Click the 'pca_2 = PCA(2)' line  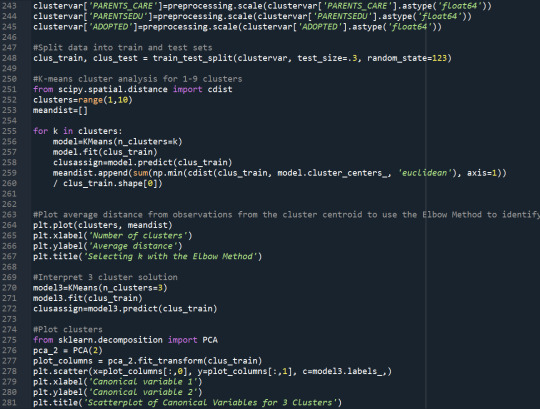[68, 350]
